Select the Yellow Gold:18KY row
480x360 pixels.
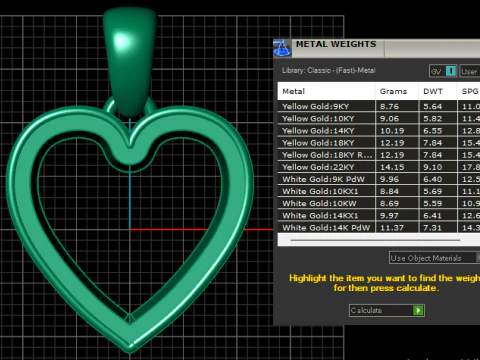[379, 143]
